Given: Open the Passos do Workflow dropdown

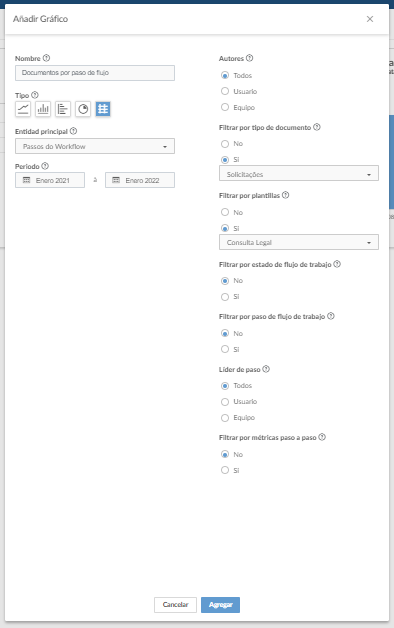Looking at the screenshot, I should 95,146.
